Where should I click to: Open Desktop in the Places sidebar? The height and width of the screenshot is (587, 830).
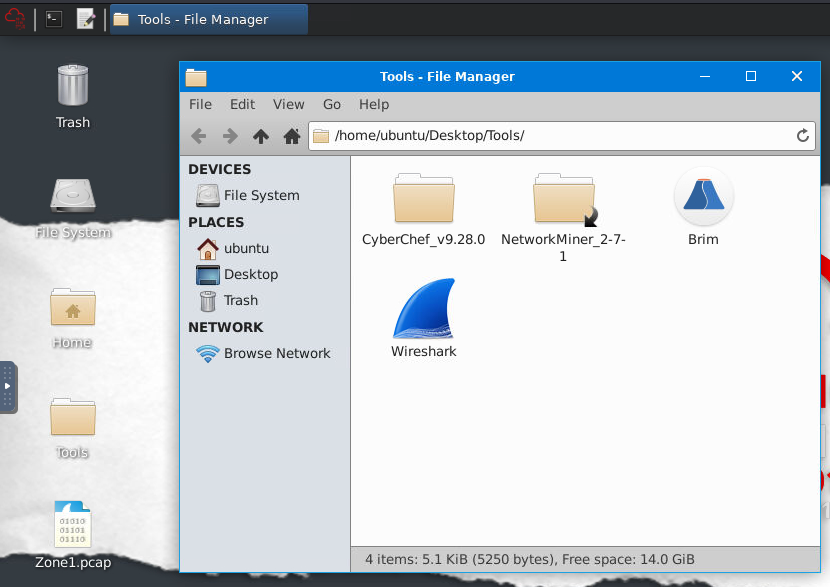[237, 274]
